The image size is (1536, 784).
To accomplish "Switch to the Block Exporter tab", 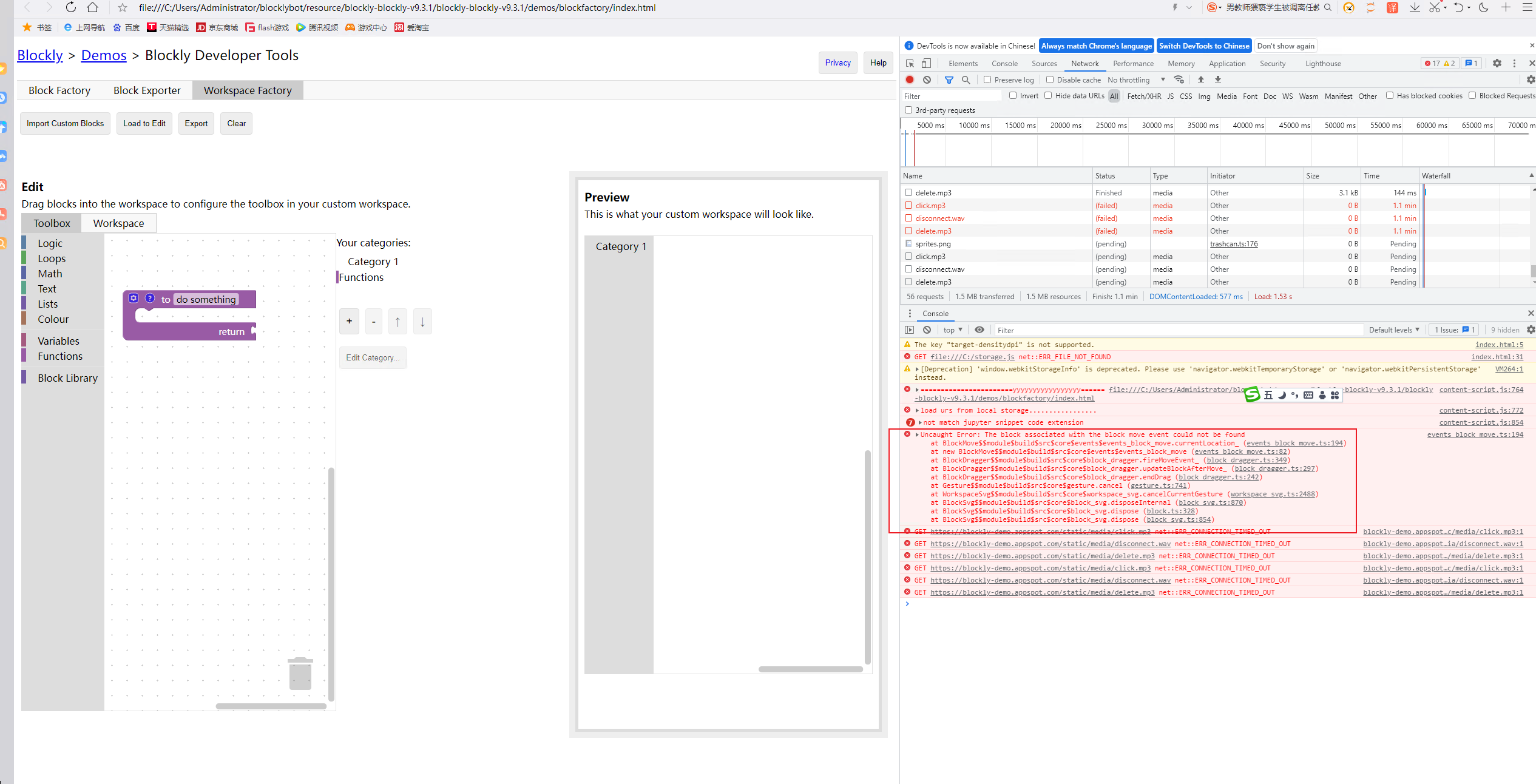I will [x=147, y=90].
